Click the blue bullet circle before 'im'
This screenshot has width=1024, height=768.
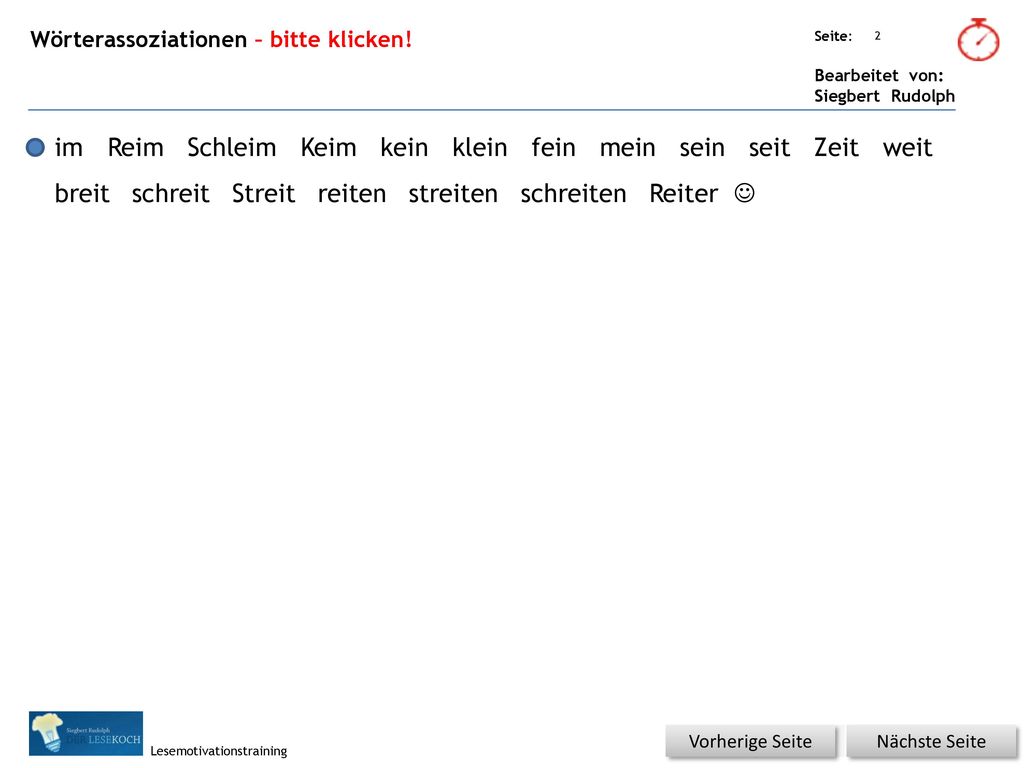(35, 148)
